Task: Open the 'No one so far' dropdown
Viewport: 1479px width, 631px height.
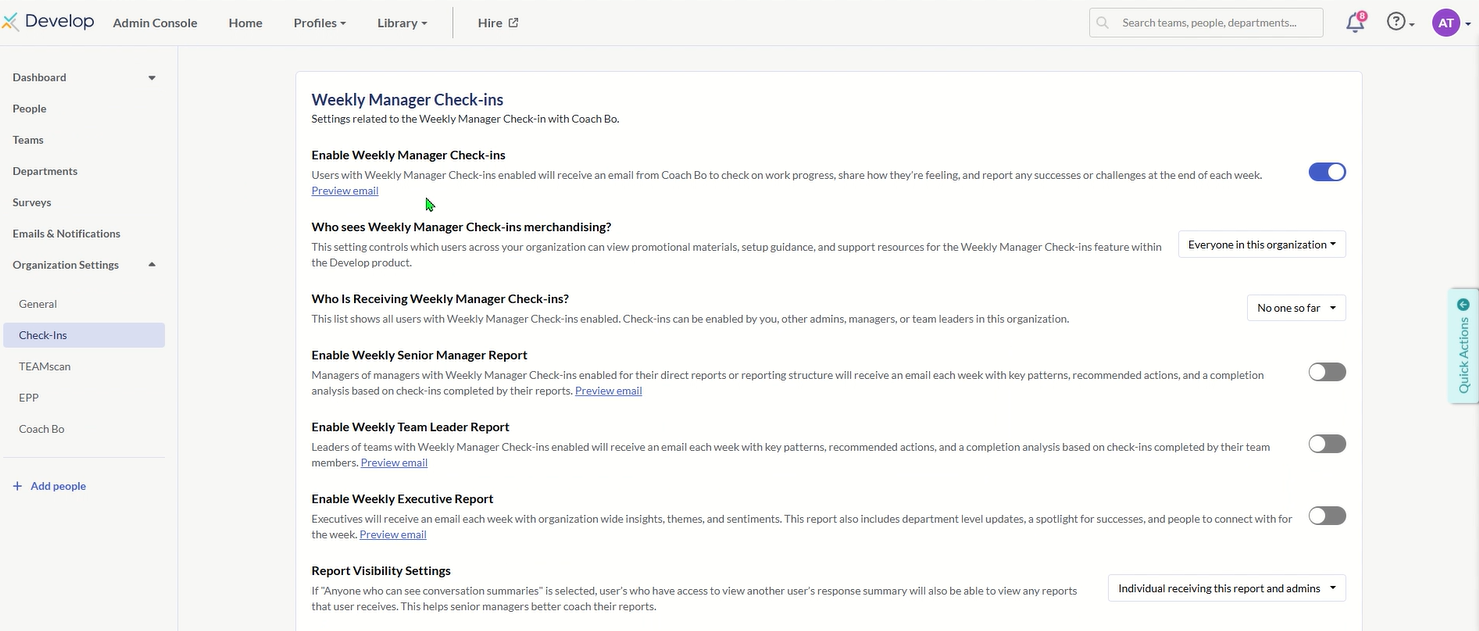Action: 1296,309
